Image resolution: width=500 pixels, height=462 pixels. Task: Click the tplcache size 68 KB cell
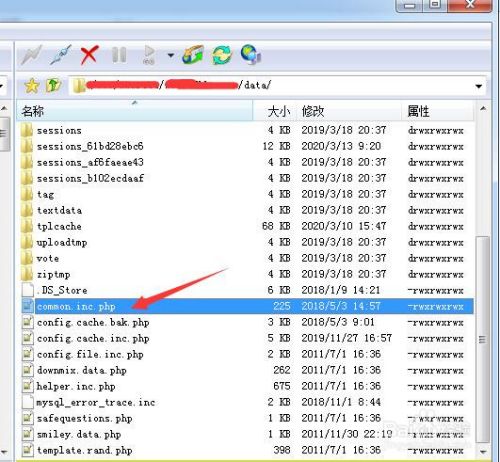[276, 226]
